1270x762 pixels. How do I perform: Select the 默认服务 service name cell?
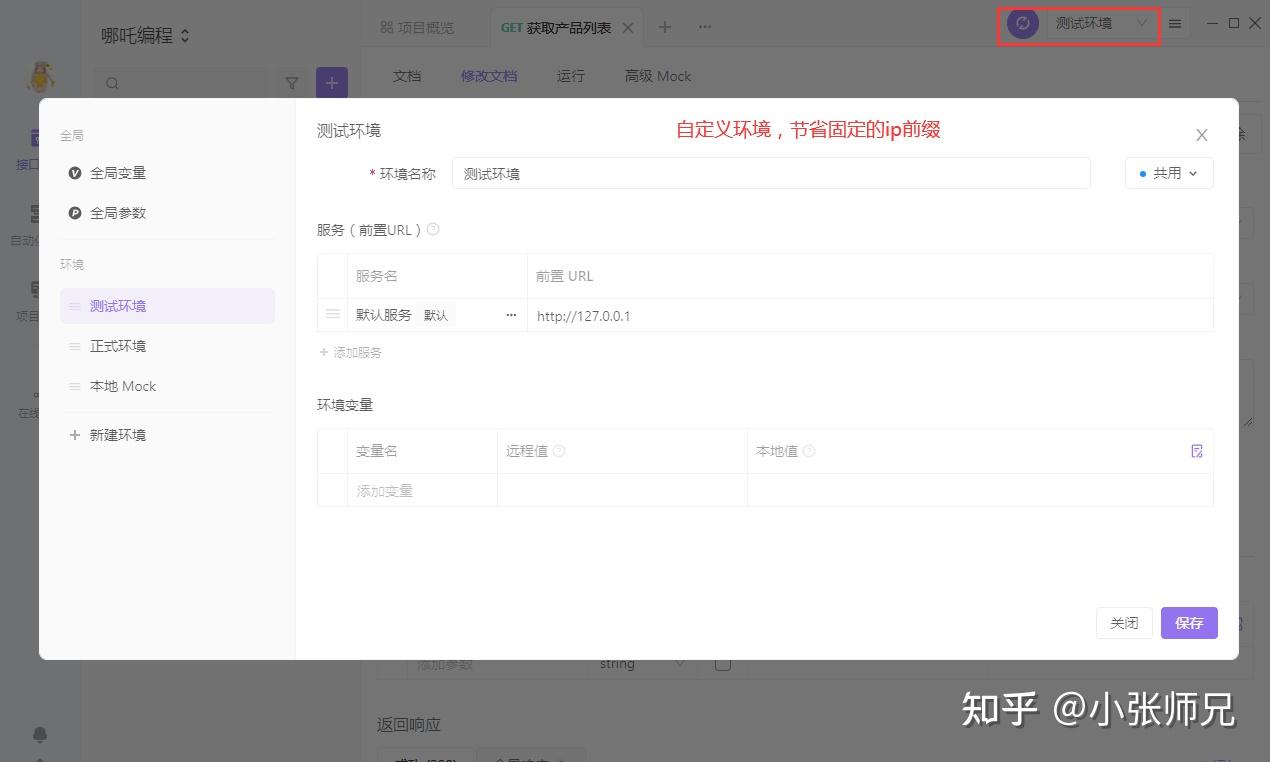pos(384,315)
